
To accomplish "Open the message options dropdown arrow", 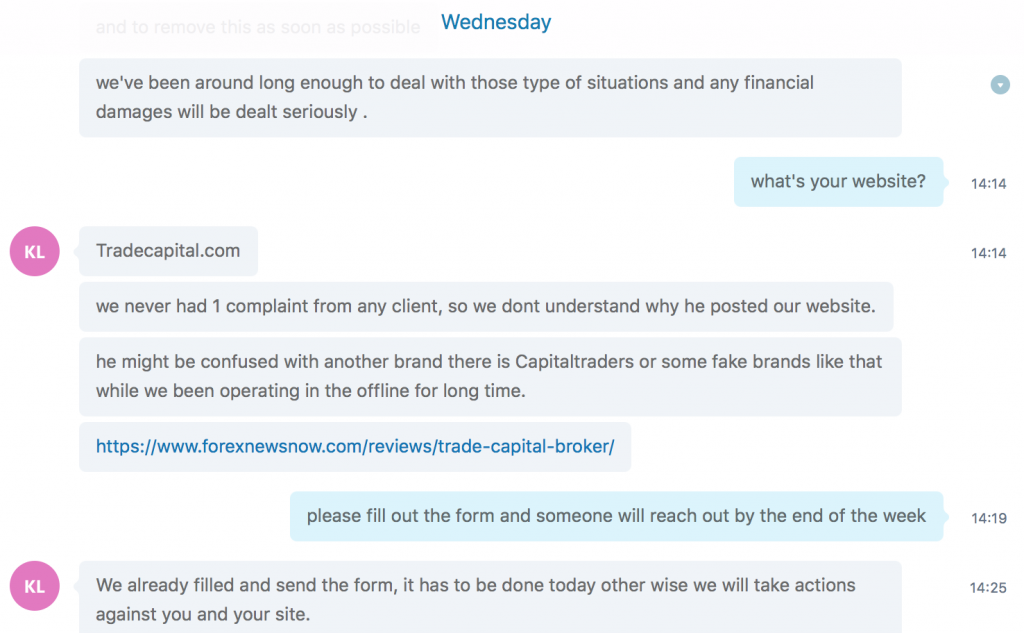I will (999, 85).
